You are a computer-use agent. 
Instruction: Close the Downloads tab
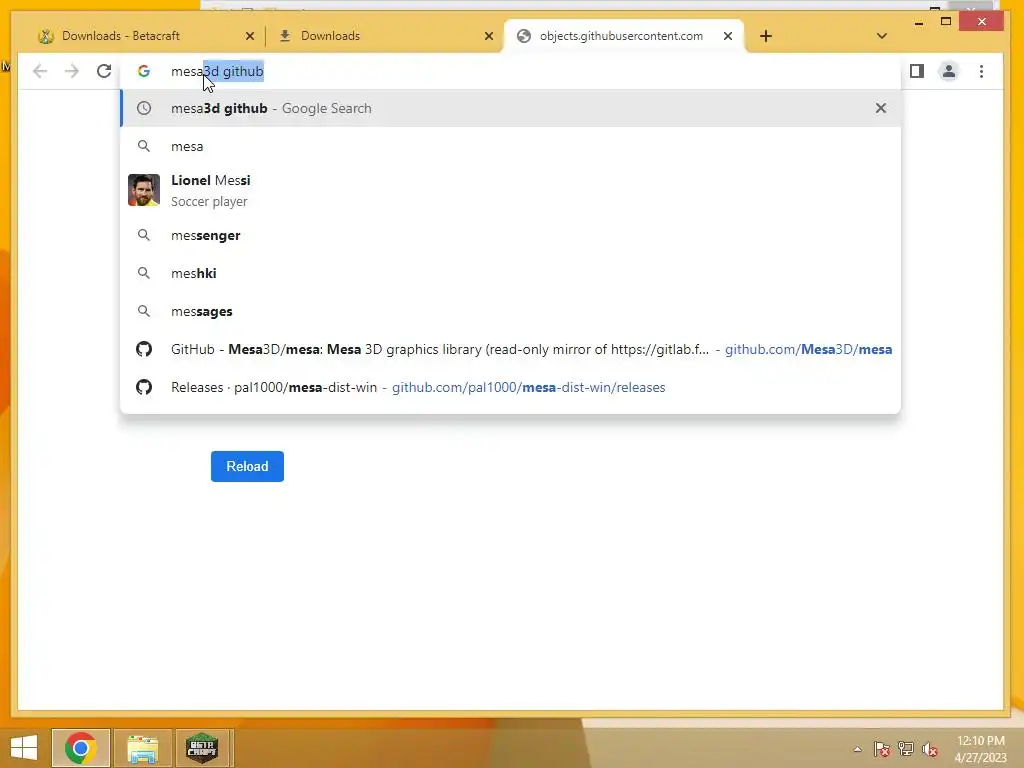click(488, 36)
